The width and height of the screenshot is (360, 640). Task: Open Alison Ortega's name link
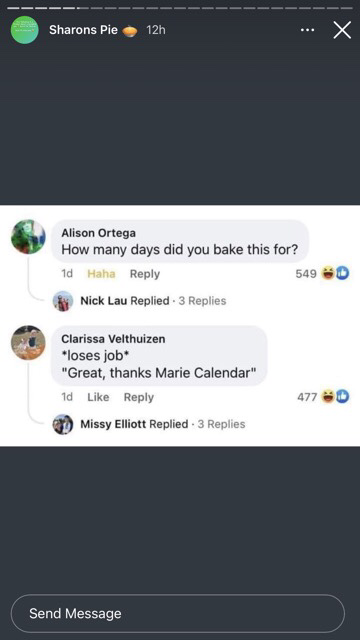98,233
